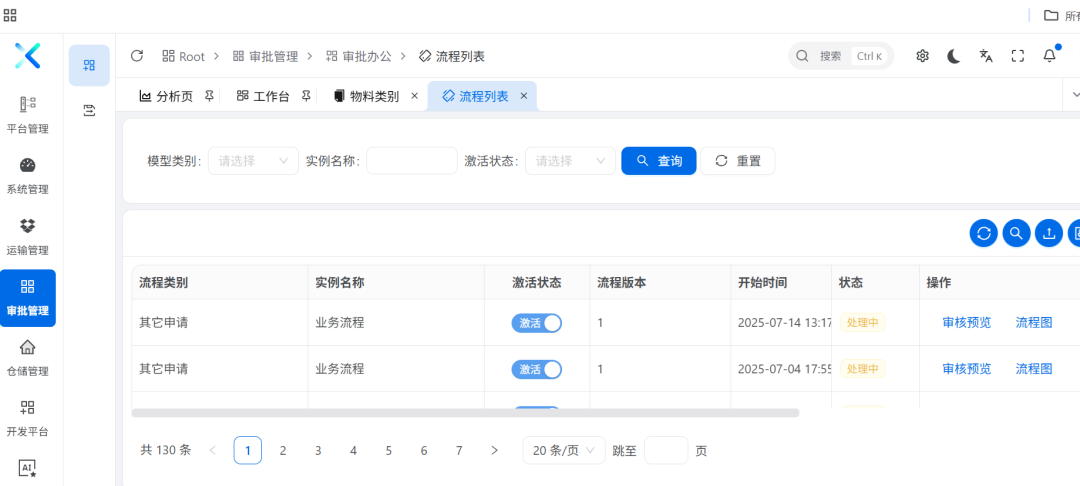The image size is (1080, 486).
Task: Click the 处理中 status tag in the 2025-07-14 row
Action: [x=863, y=323]
